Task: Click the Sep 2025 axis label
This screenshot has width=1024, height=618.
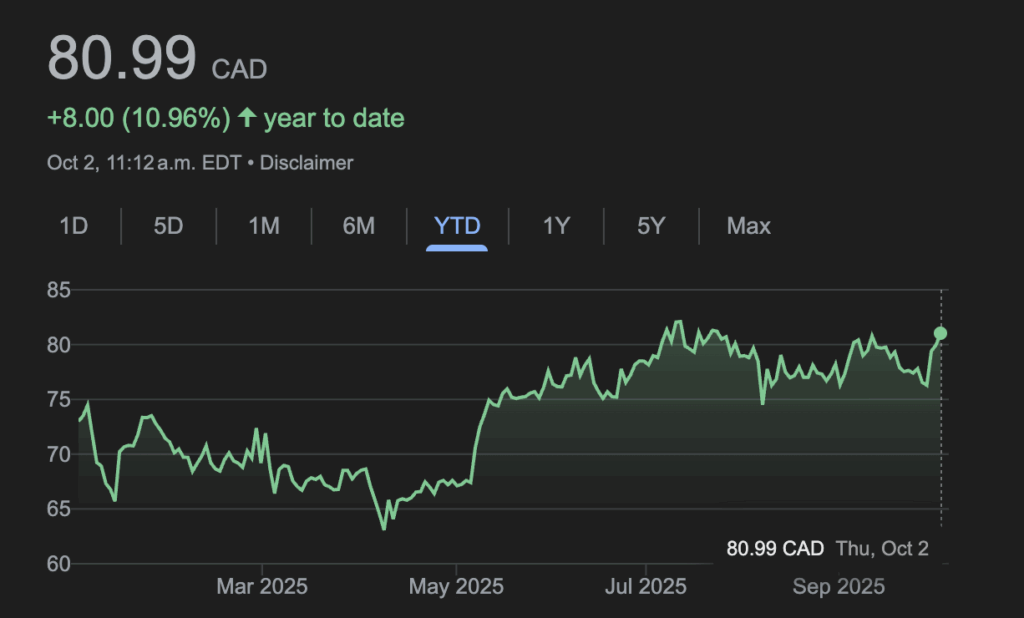Action: [x=838, y=586]
